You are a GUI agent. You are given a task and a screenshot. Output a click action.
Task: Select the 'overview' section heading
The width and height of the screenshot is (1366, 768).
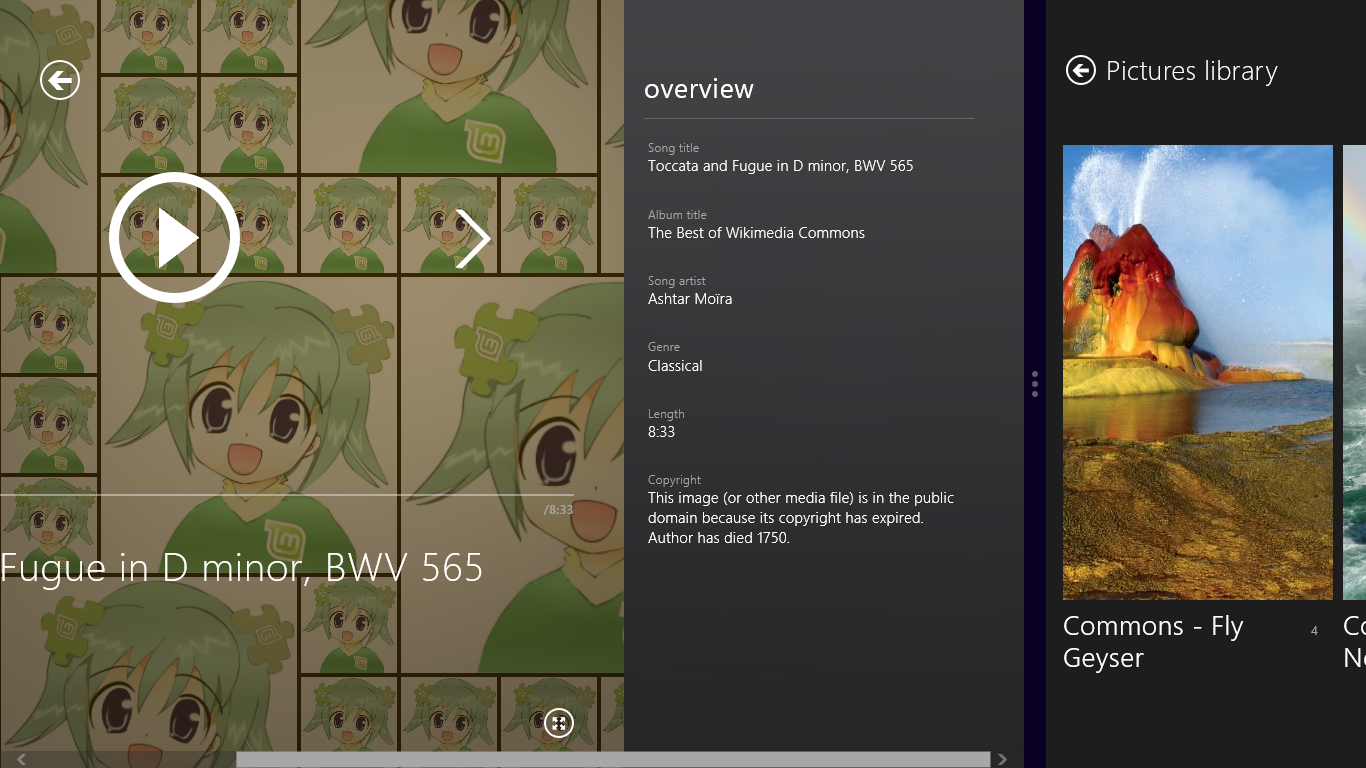[699, 89]
